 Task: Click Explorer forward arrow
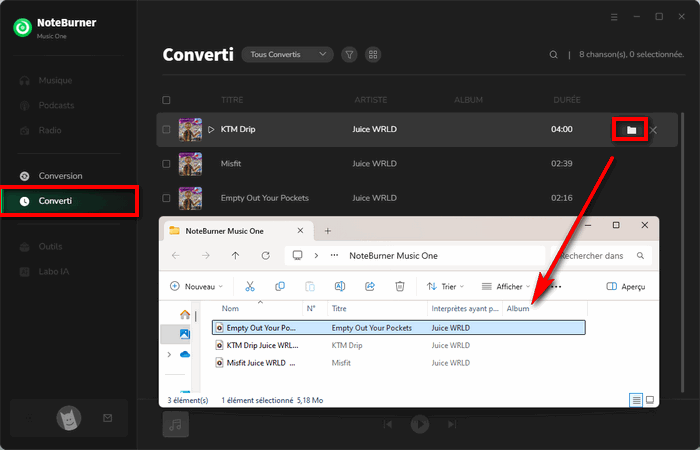coord(205,255)
